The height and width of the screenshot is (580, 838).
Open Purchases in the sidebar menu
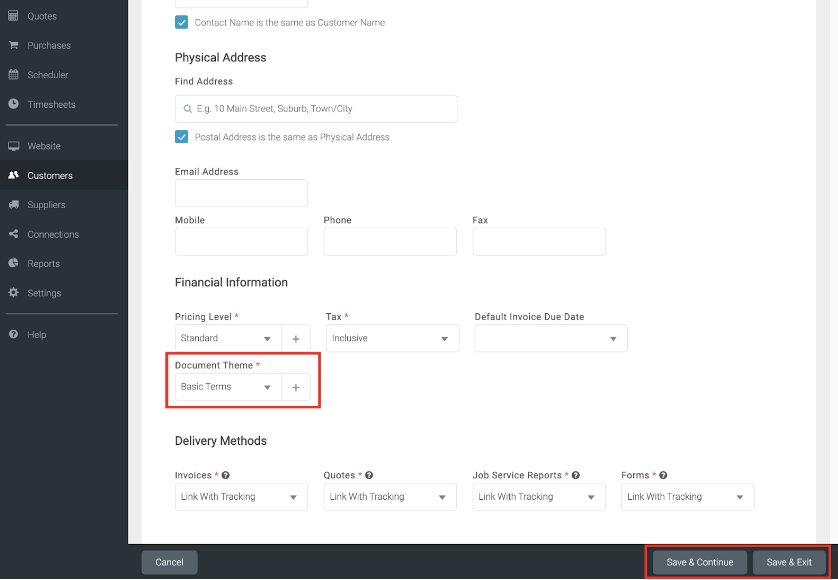point(64,45)
